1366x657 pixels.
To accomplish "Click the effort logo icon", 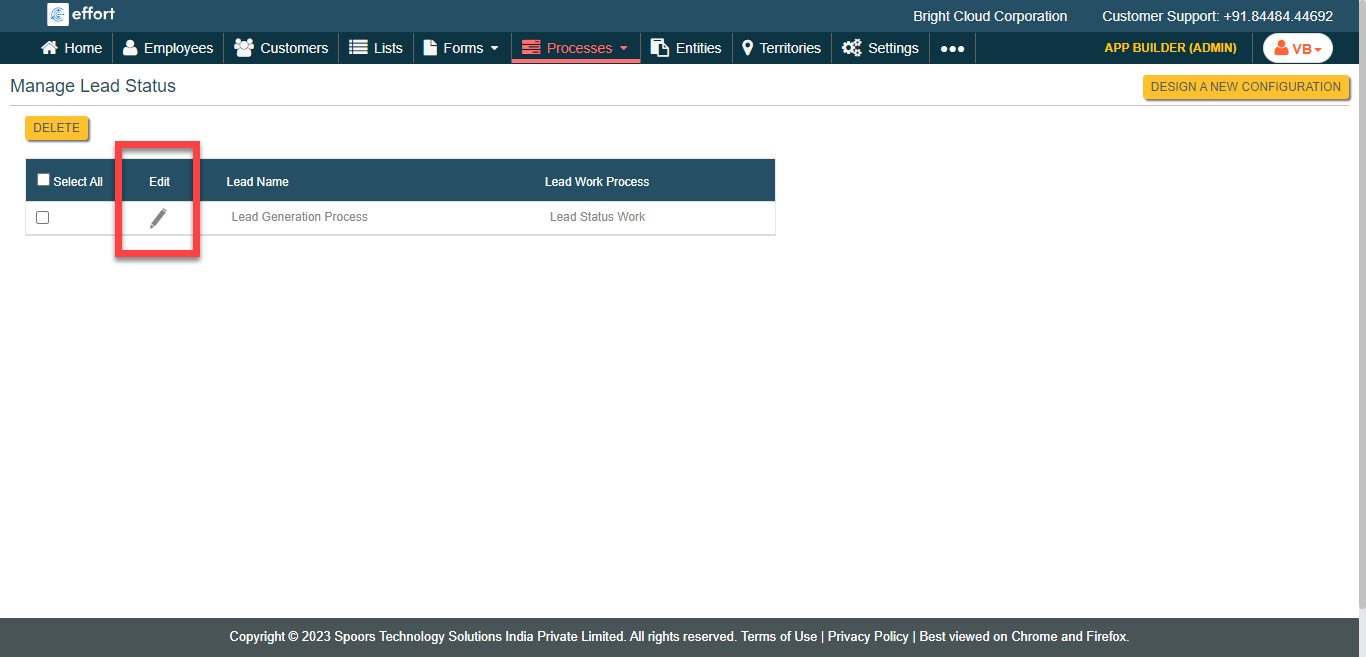I will point(58,14).
